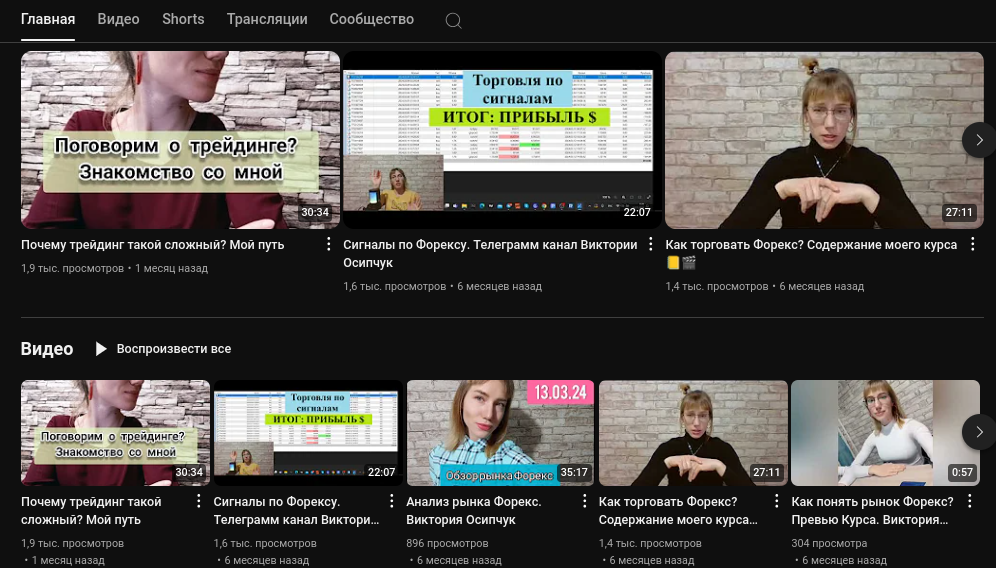Open the Трансляции tab
Image resolution: width=996 pixels, height=568 pixels.
266,19
